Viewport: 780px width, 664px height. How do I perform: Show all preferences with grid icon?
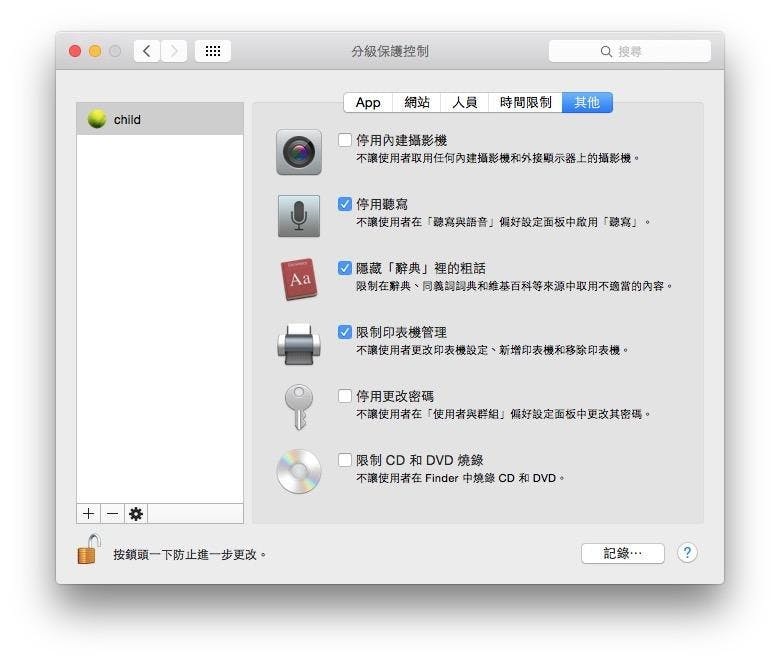point(213,51)
